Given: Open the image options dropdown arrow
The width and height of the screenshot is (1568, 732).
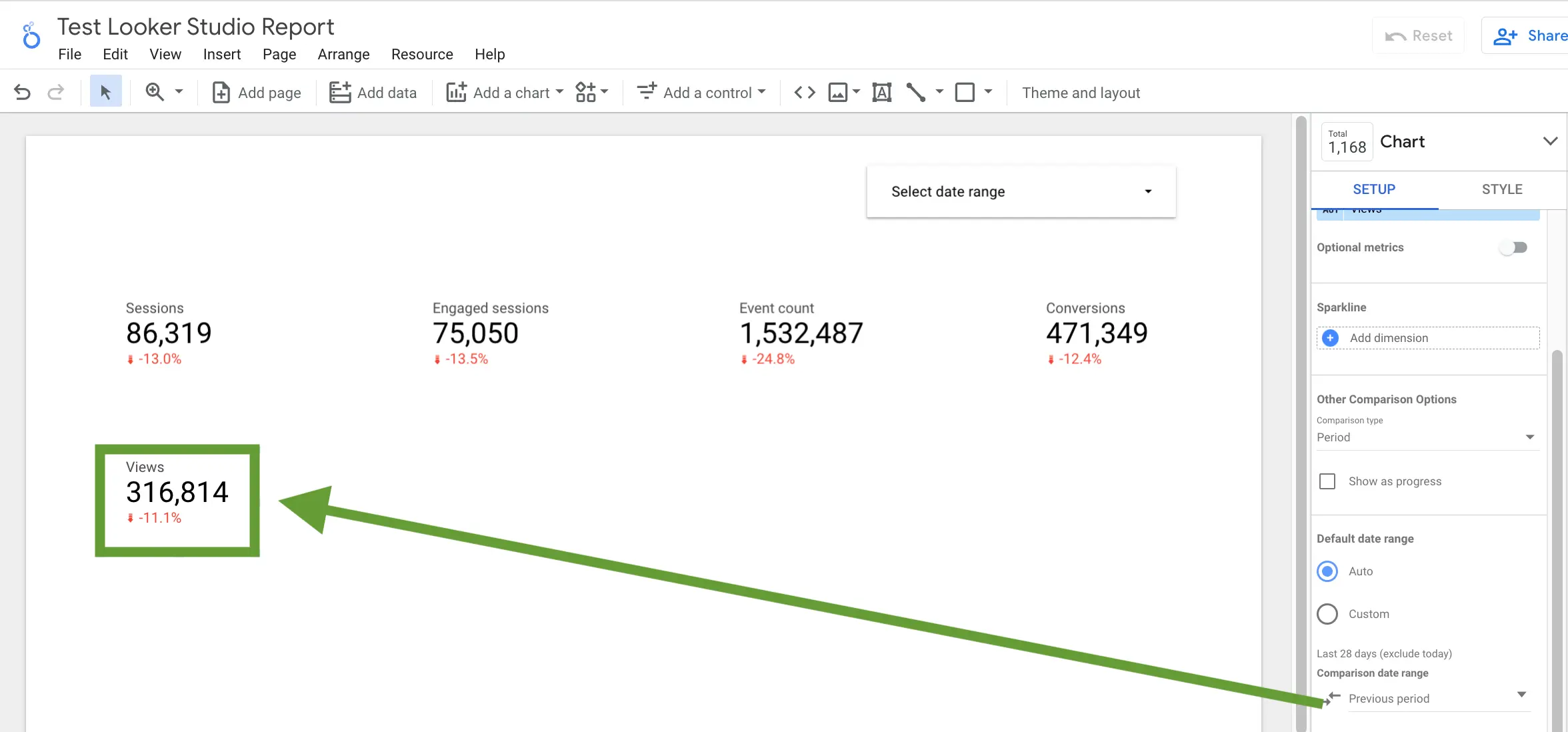Looking at the screenshot, I should (x=857, y=92).
